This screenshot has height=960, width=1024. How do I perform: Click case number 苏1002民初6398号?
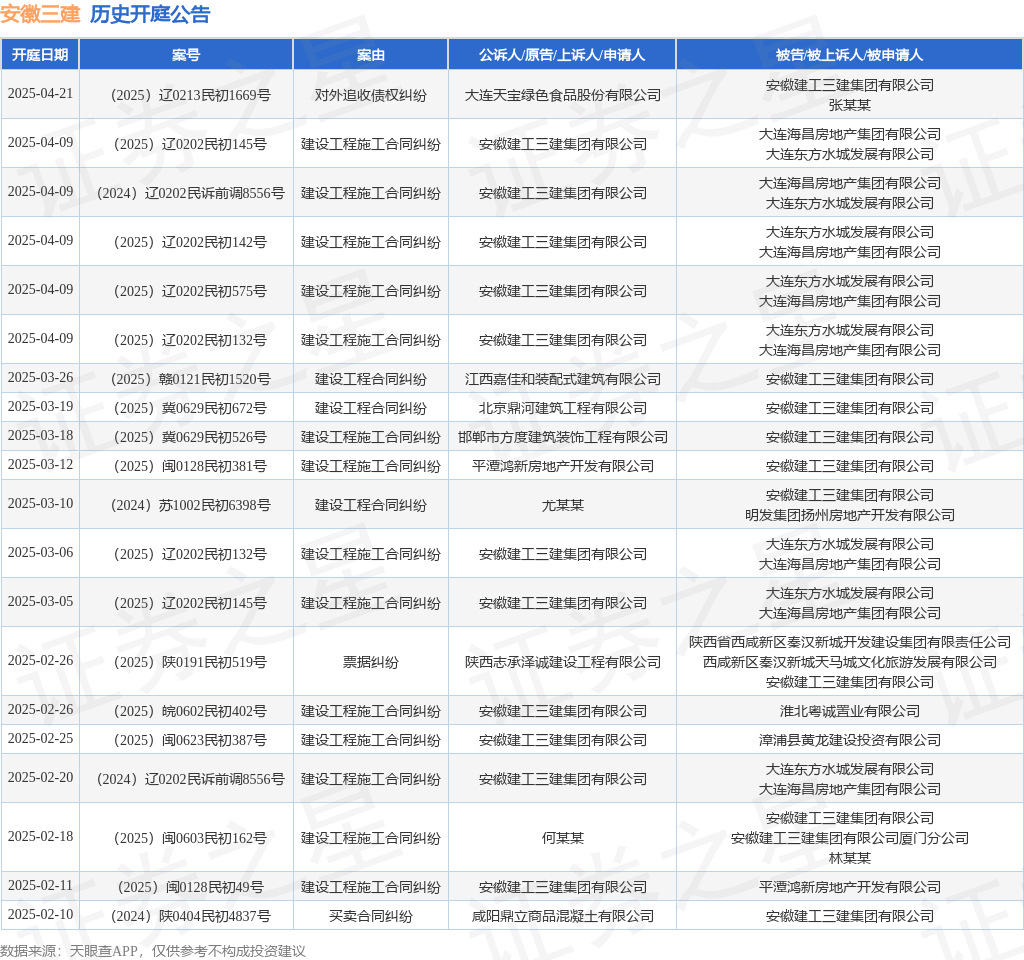(191, 505)
